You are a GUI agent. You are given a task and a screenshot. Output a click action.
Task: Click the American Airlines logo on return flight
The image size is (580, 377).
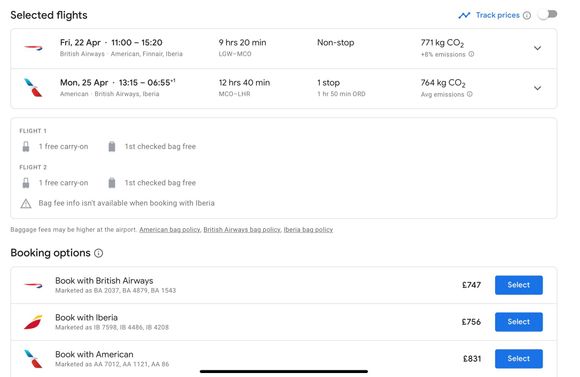click(x=33, y=88)
